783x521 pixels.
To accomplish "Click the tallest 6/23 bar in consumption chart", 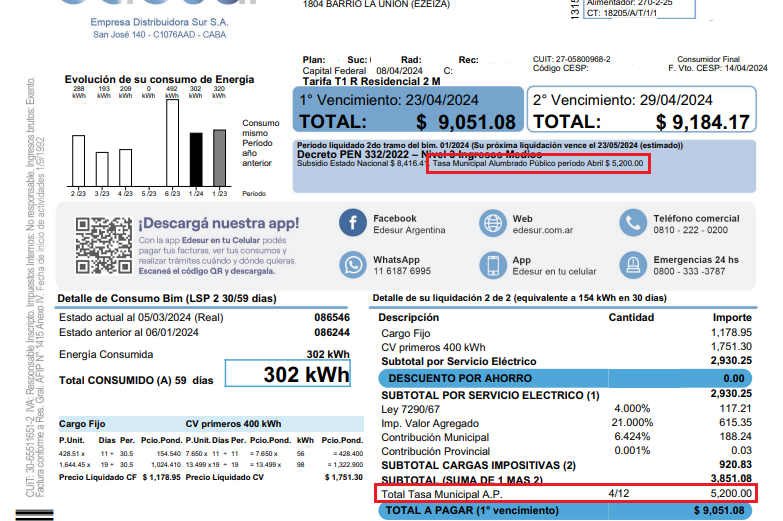I will click(172, 143).
